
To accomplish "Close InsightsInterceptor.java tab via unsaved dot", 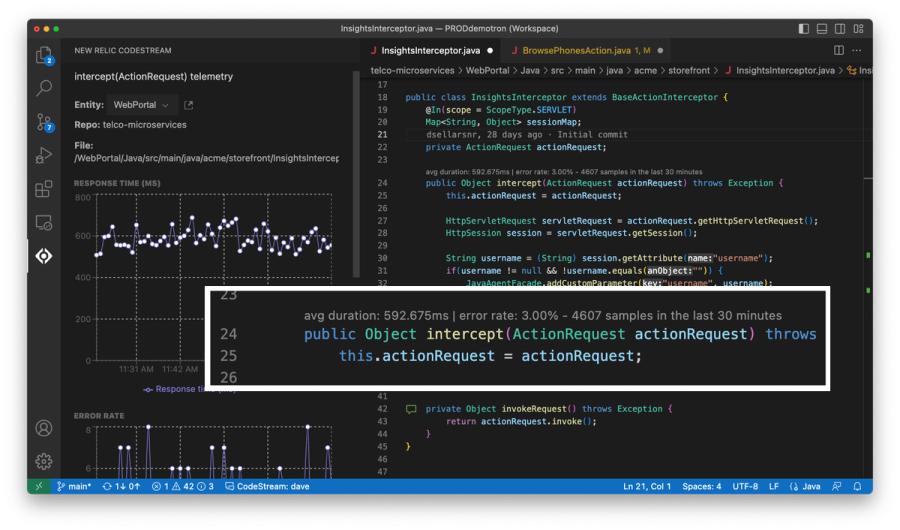I will (490, 51).
